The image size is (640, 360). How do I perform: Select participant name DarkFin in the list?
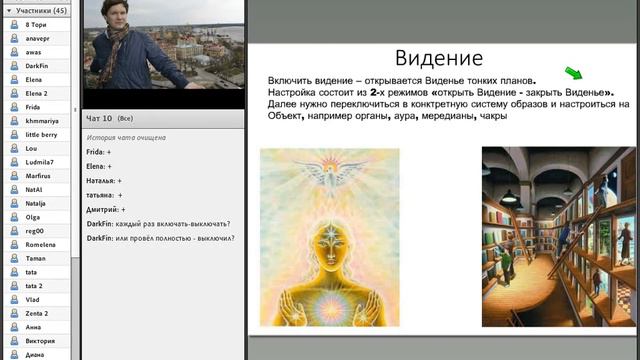coord(37,66)
